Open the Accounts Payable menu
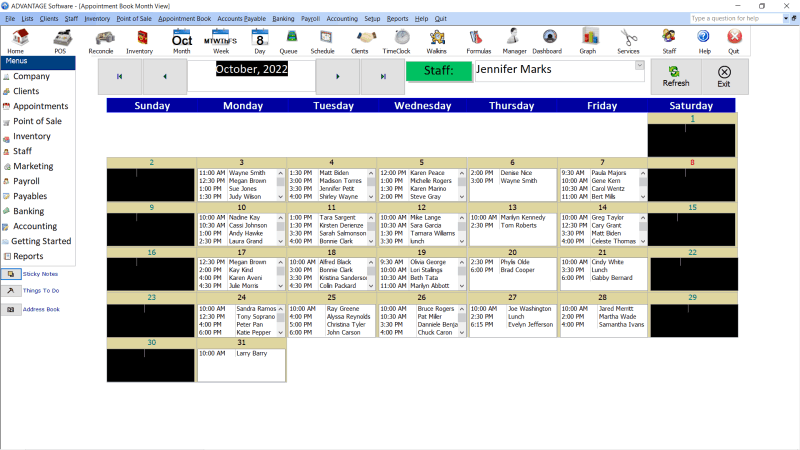 click(240, 18)
